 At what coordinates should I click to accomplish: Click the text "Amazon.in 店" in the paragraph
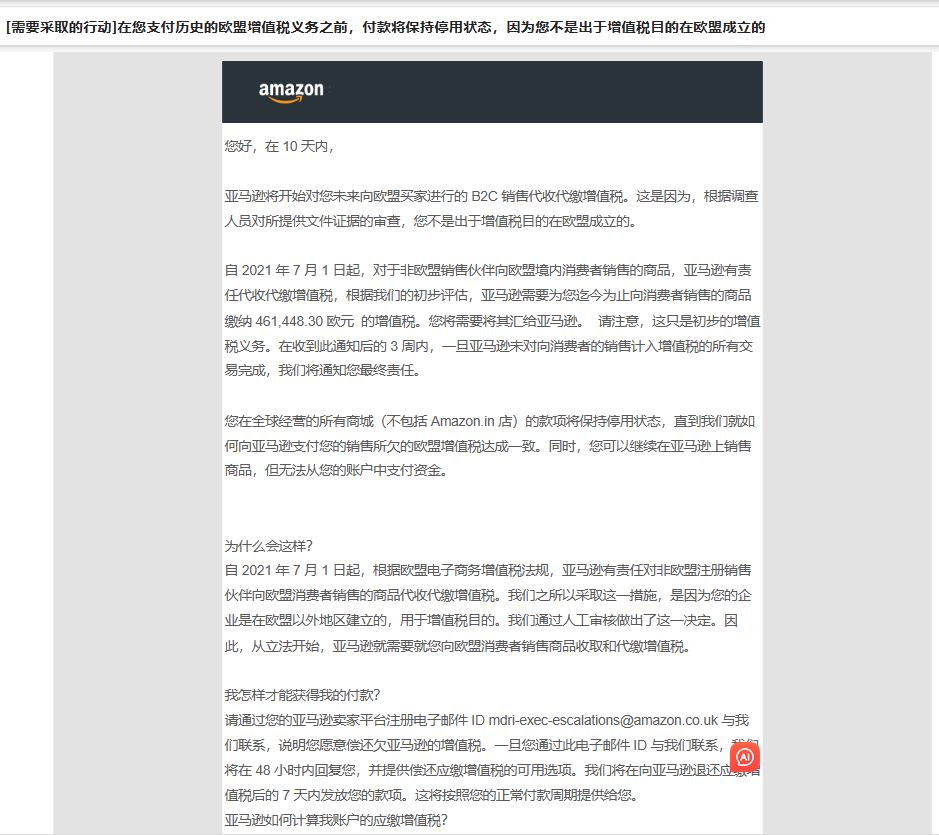pos(472,422)
